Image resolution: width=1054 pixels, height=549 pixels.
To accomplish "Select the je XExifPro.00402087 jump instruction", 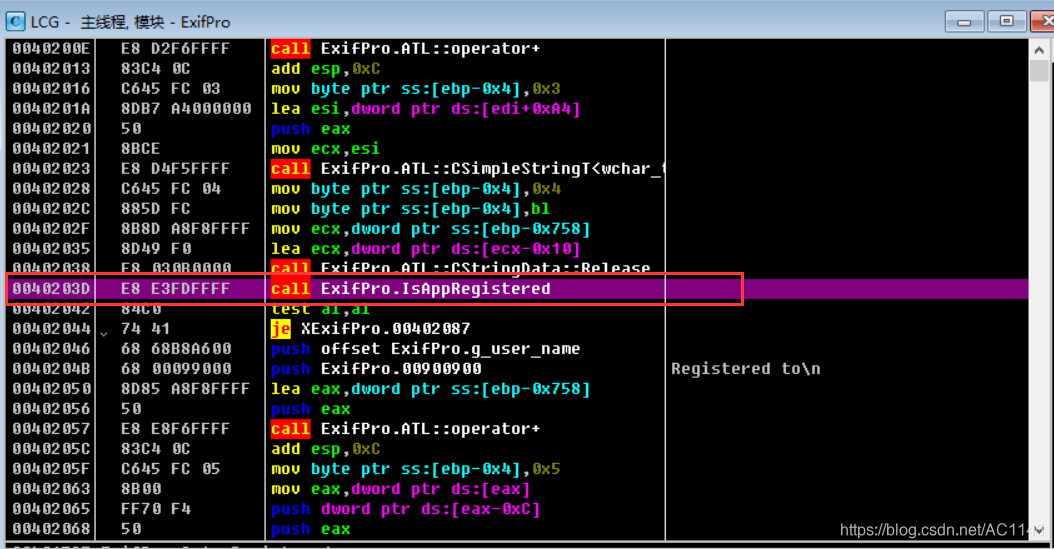I will coord(370,329).
